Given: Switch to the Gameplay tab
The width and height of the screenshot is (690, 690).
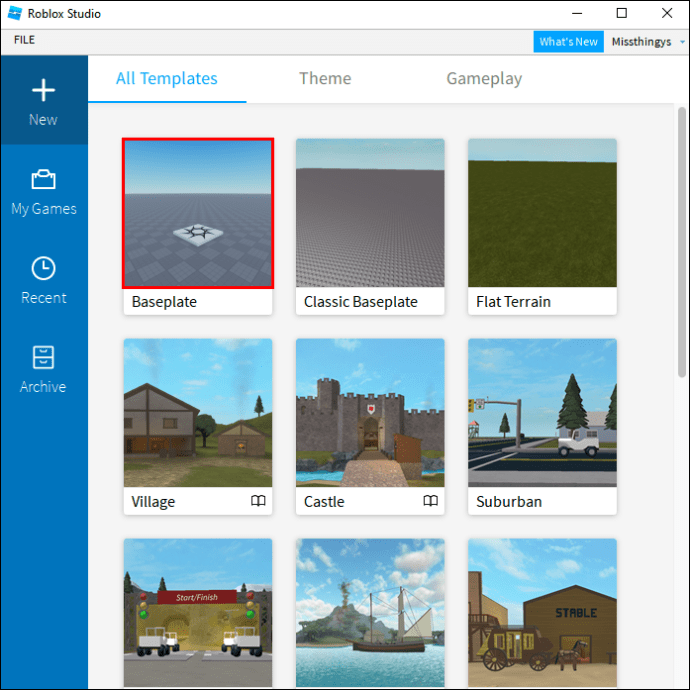Looking at the screenshot, I should tap(484, 79).
